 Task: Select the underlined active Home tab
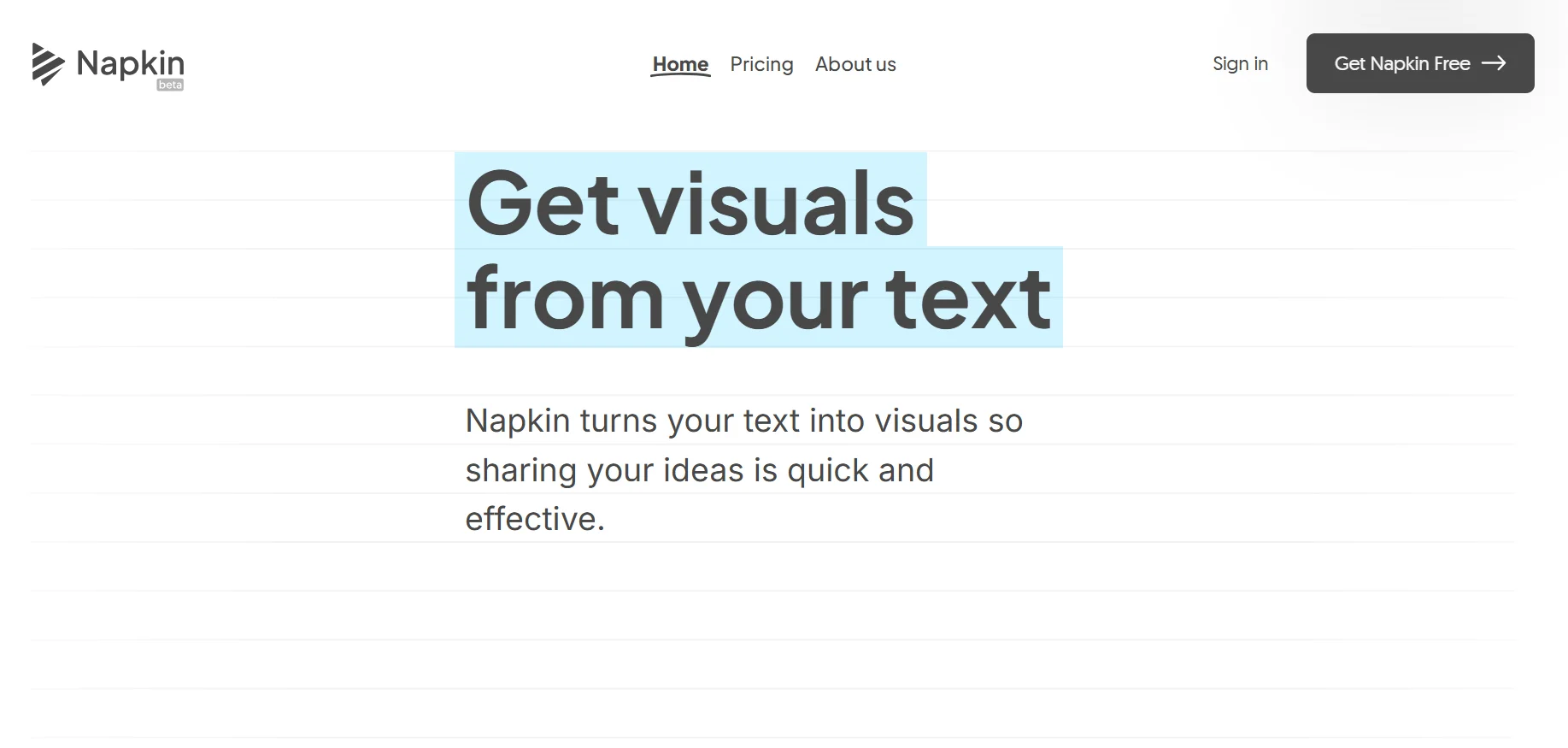(x=680, y=63)
